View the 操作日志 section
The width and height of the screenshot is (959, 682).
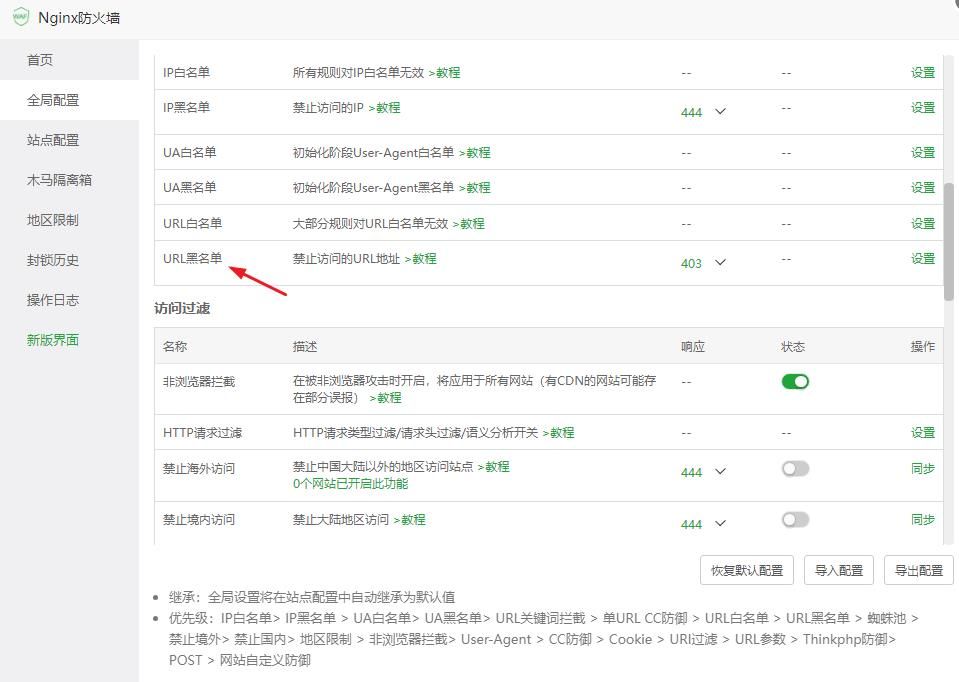tap(51, 300)
